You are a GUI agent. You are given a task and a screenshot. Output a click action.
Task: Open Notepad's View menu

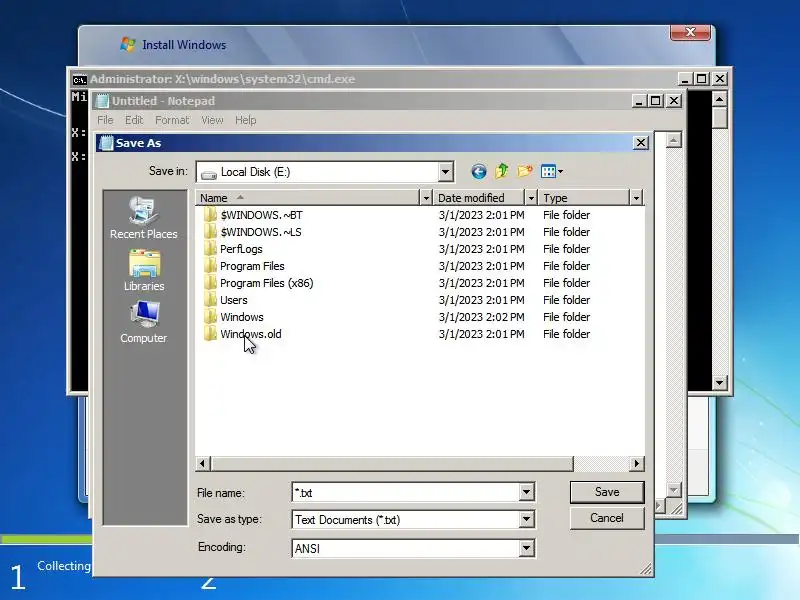[212, 120]
